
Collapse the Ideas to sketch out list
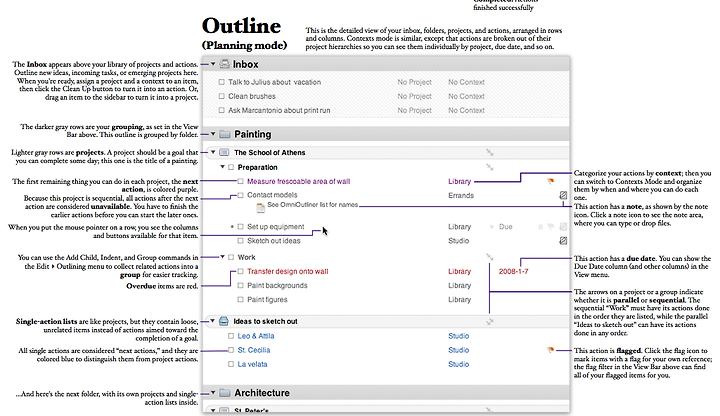click(x=213, y=321)
